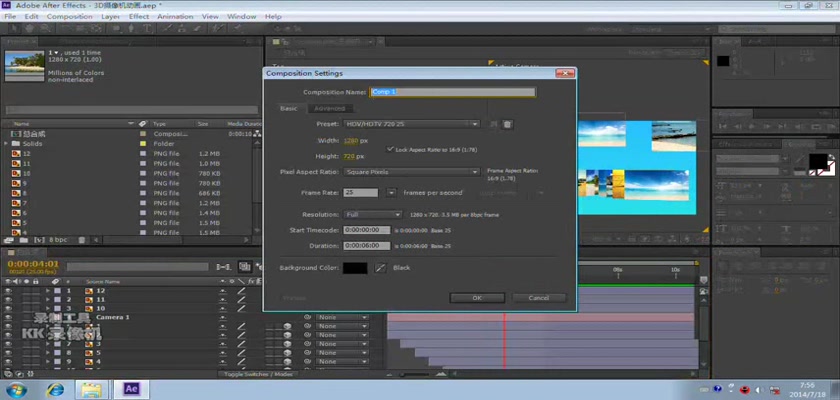Hide timeline layer 2 named 11
This screenshot has width=840, height=400.
[8, 300]
